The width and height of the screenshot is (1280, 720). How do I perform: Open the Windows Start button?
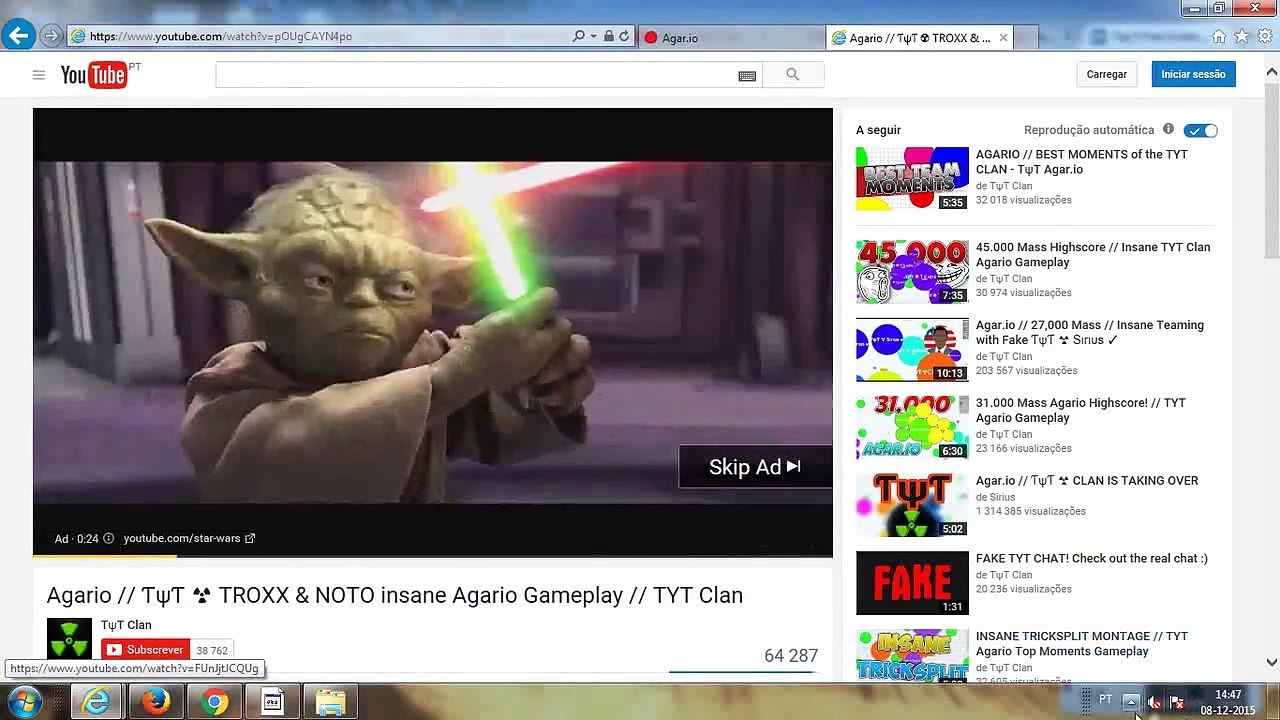(22, 702)
